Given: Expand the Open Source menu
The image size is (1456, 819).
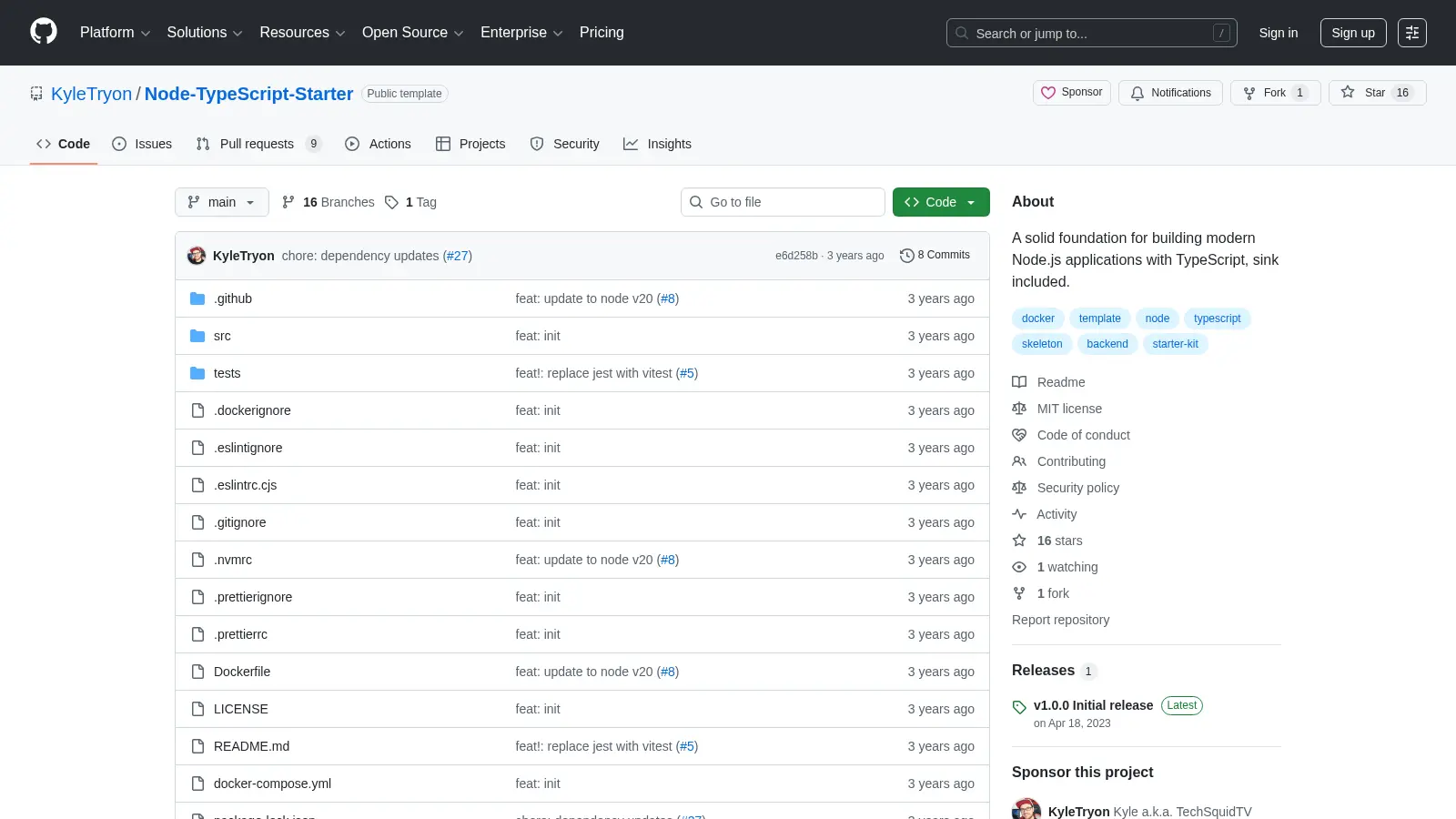Looking at the screenshot, I should click(413, 33).
